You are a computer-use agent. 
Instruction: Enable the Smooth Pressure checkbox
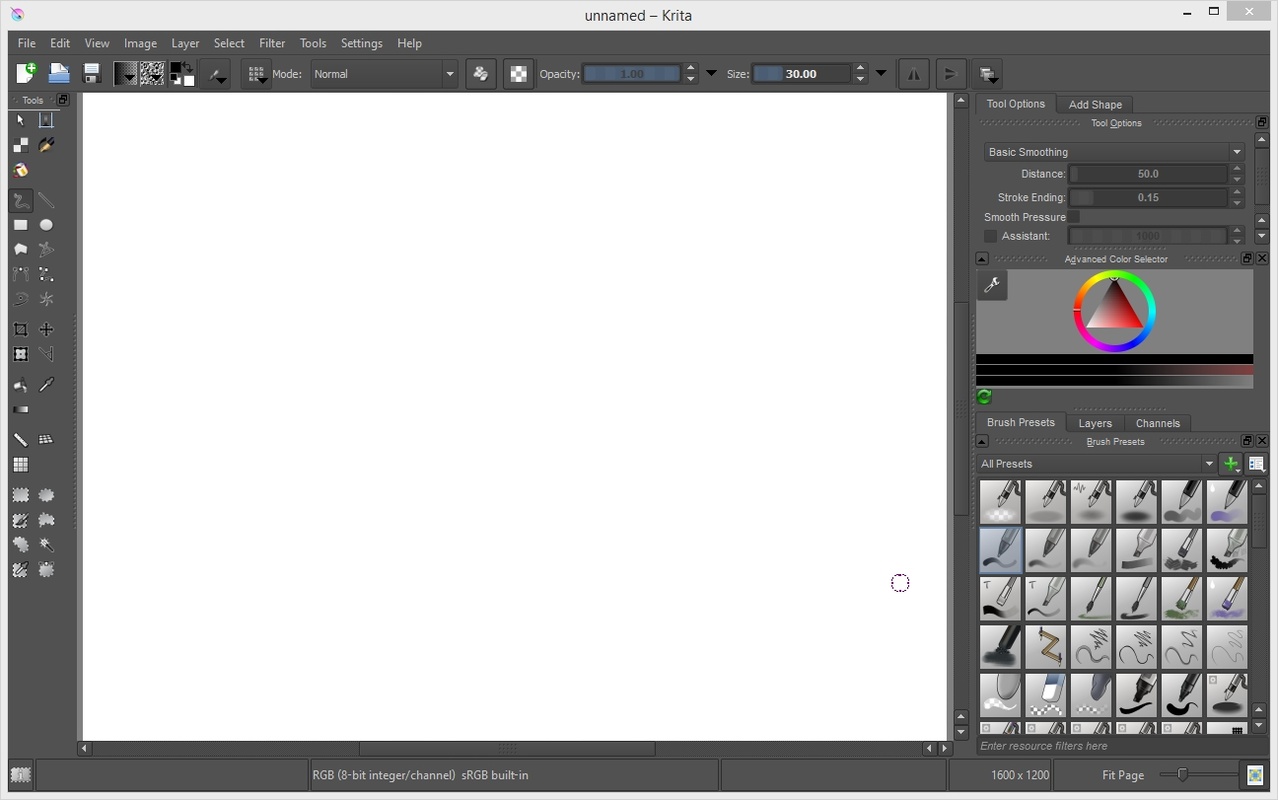click(x=1074, y=217)
